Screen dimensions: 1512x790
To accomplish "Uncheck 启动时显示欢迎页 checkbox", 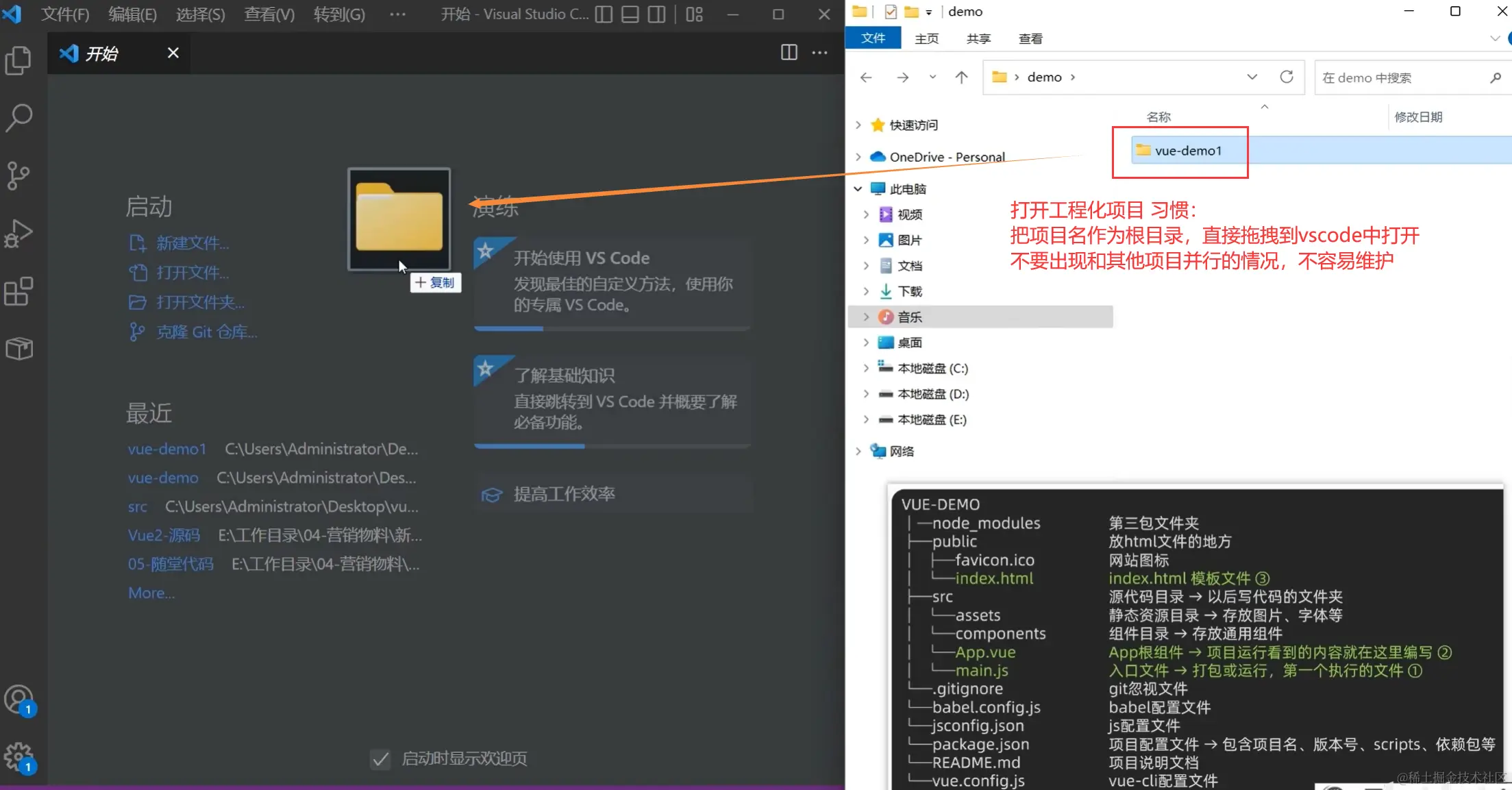I will click(x=380, y=758).
